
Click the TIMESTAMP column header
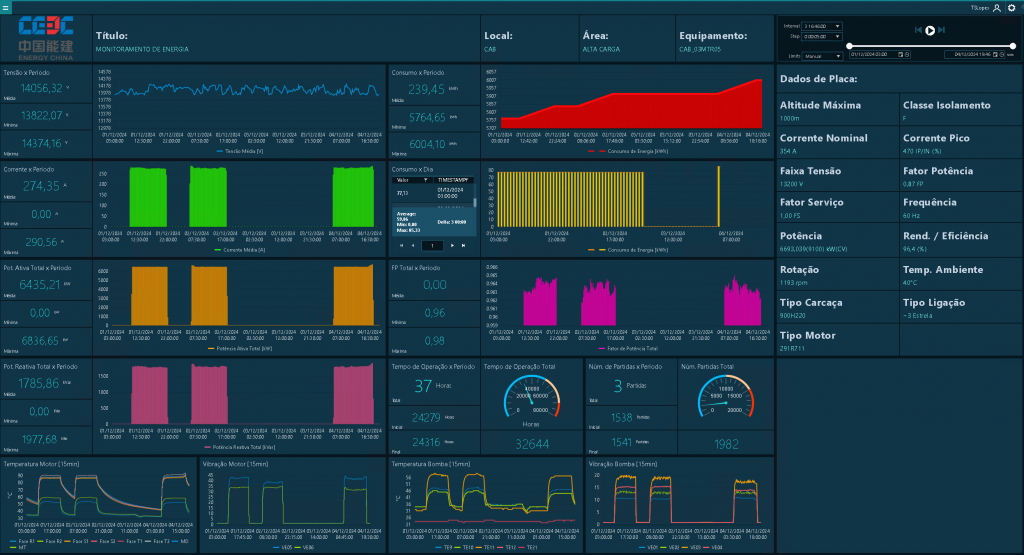coord(454,179)
